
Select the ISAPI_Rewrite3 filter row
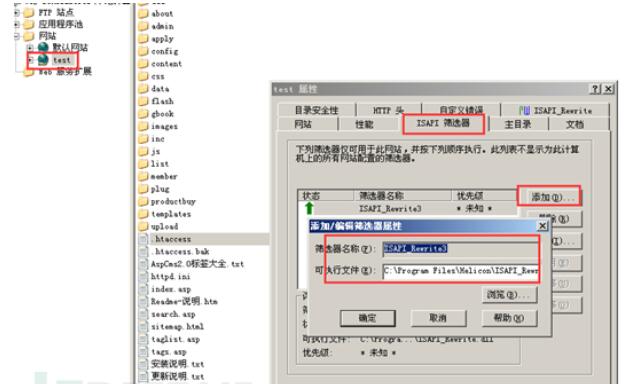[x=407, y=209]
